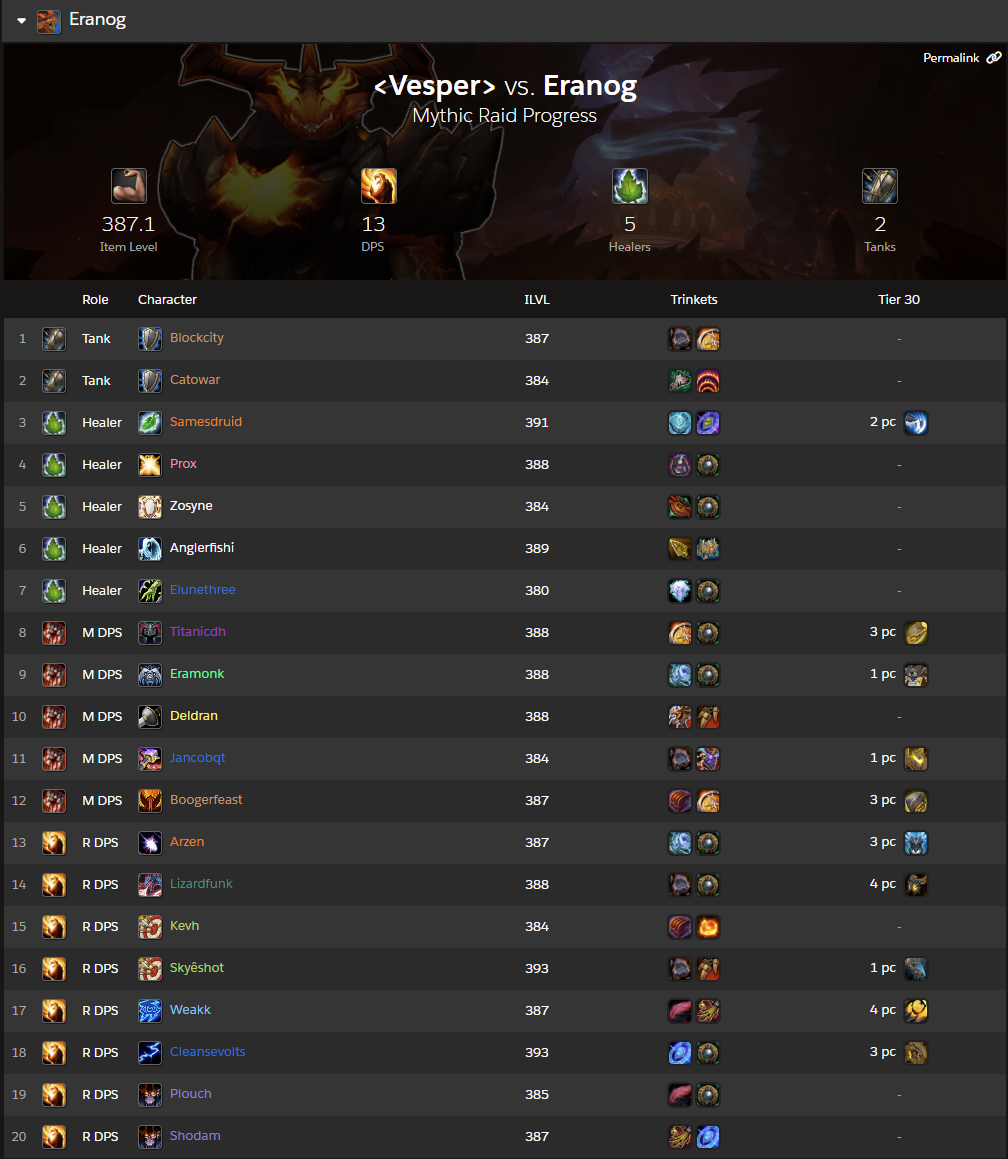Open the Anglerfishi character link
This screenshot has width=1008, height=1159.
(x=202, y=548)
